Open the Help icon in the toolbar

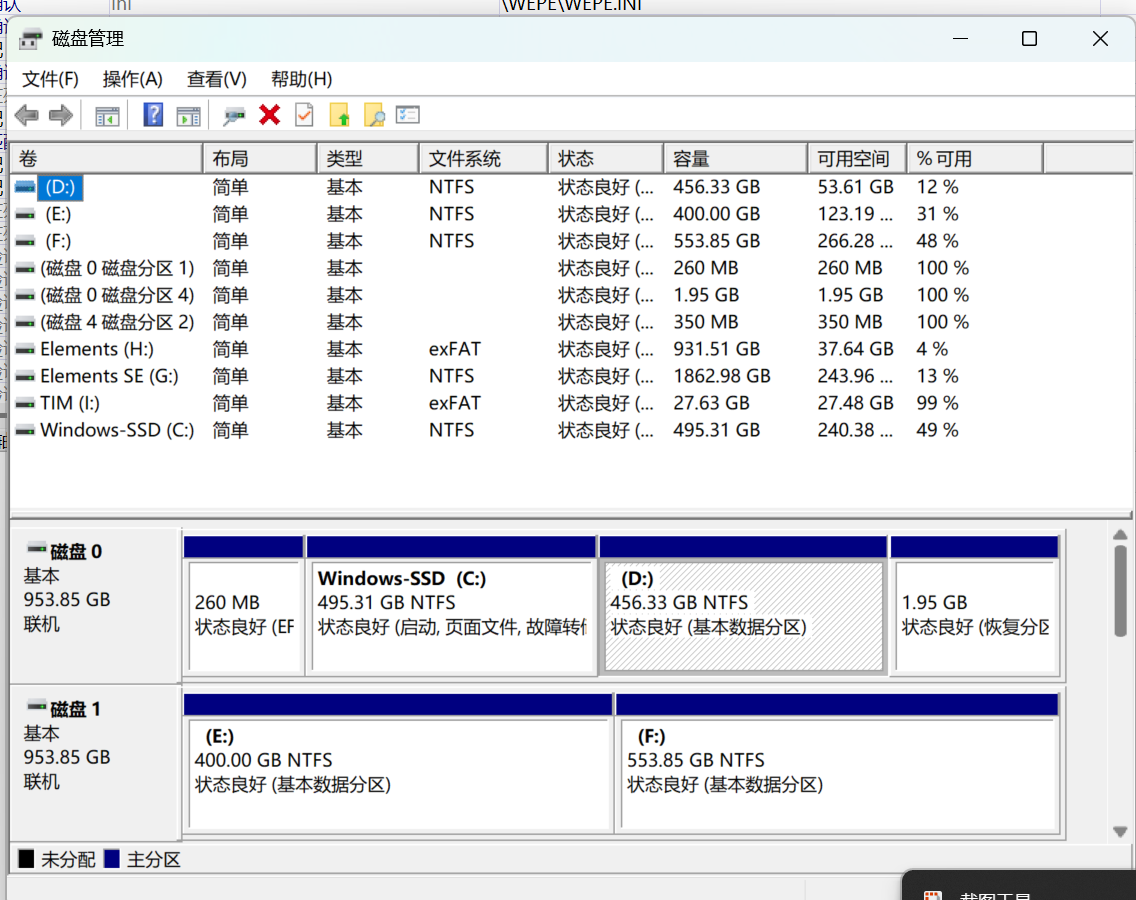[x=151, y=114]
